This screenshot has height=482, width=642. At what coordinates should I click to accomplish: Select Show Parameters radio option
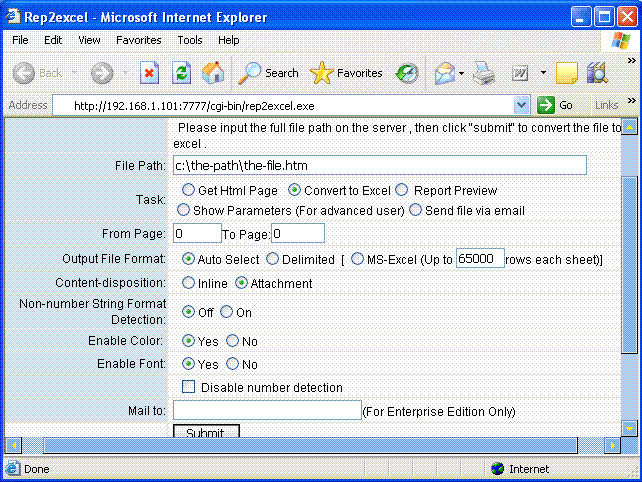click(183, 210)
